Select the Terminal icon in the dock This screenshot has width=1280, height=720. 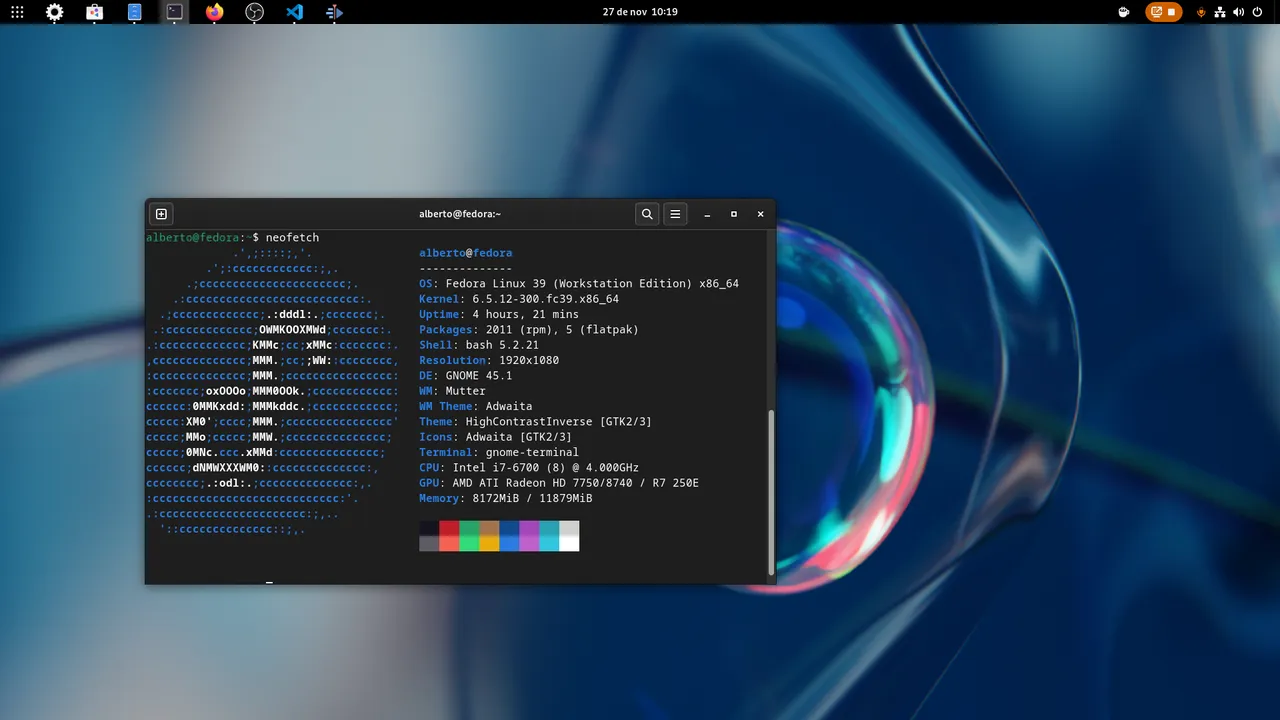click(x=175, y=12)
